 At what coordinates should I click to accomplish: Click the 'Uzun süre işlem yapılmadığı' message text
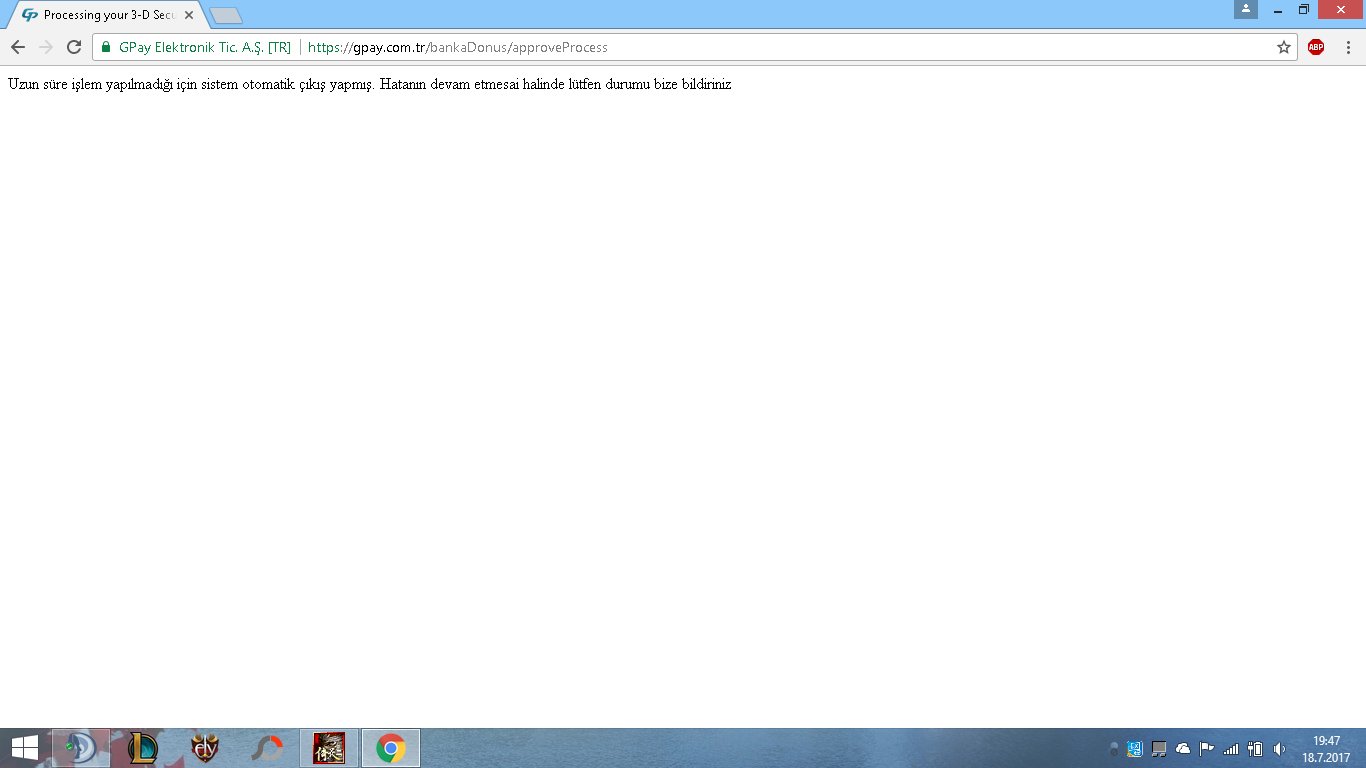369,85
